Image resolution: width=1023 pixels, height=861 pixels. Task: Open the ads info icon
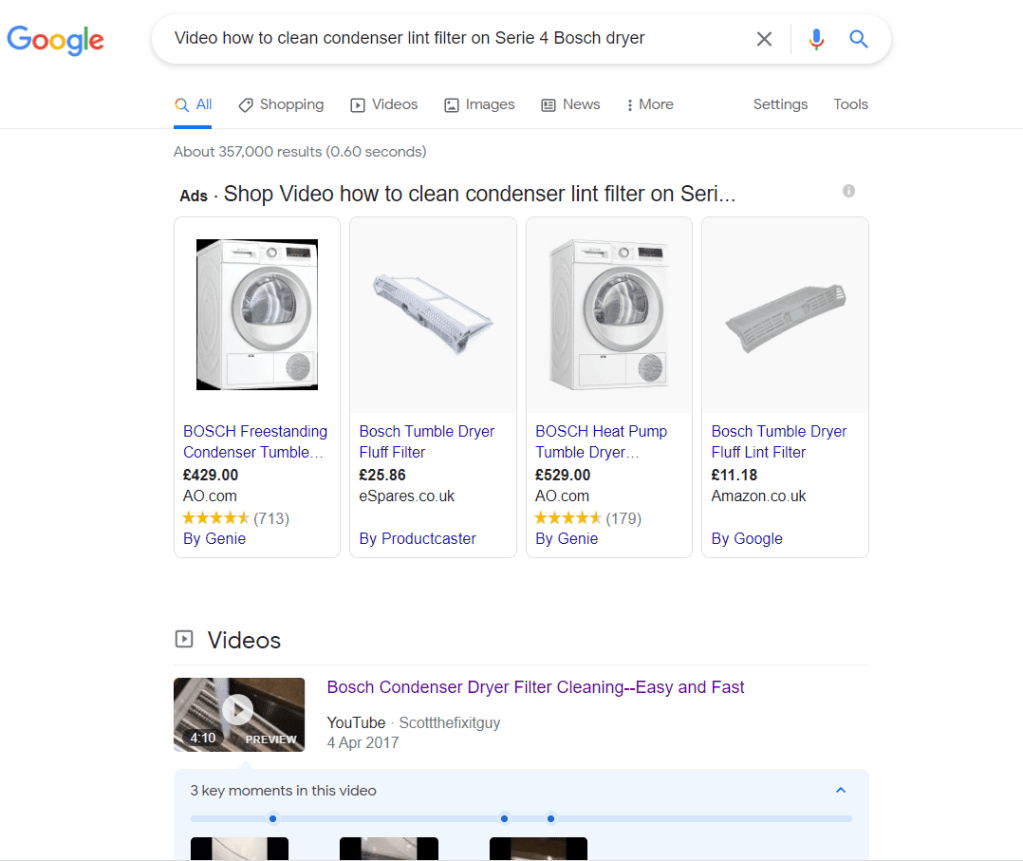pos(848,191)
